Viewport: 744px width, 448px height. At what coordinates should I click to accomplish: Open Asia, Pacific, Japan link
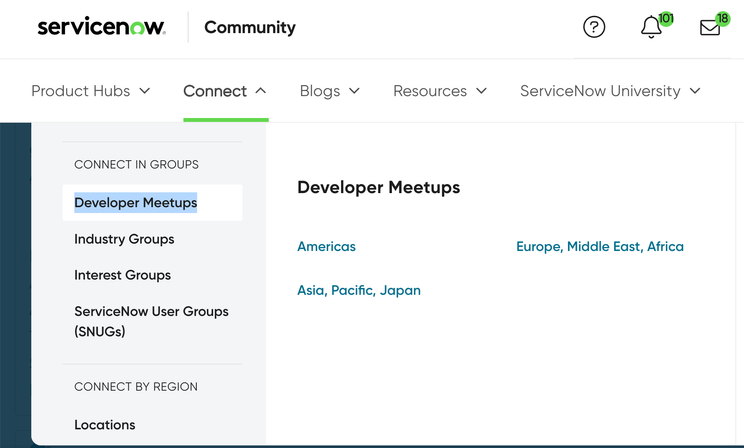point(359,290)
